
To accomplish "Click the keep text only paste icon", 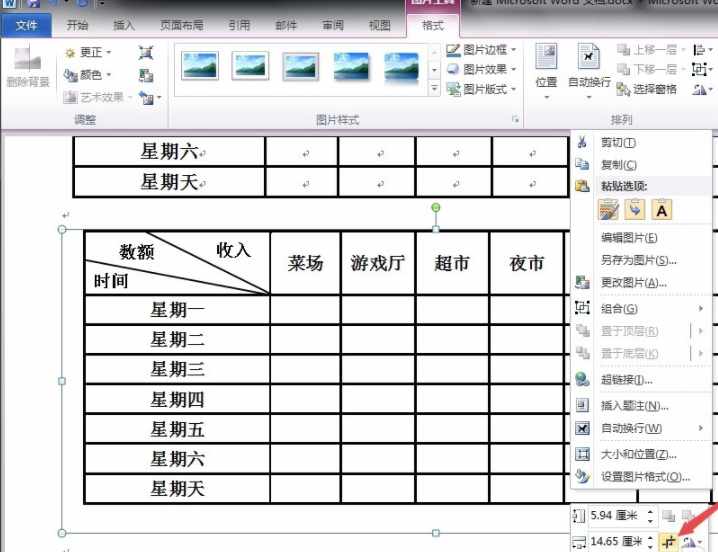I will [x=661, y=210].
